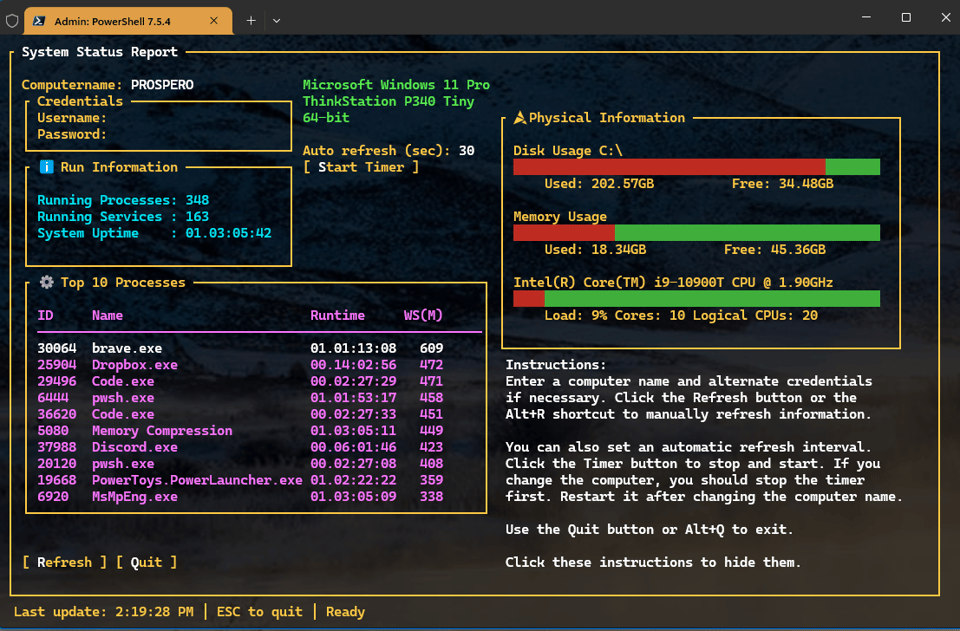Click the Disk Usage C:\ progress bar
Image resolution: width=960 pixels, height=631 pixels.
click(x=697, y=167)
